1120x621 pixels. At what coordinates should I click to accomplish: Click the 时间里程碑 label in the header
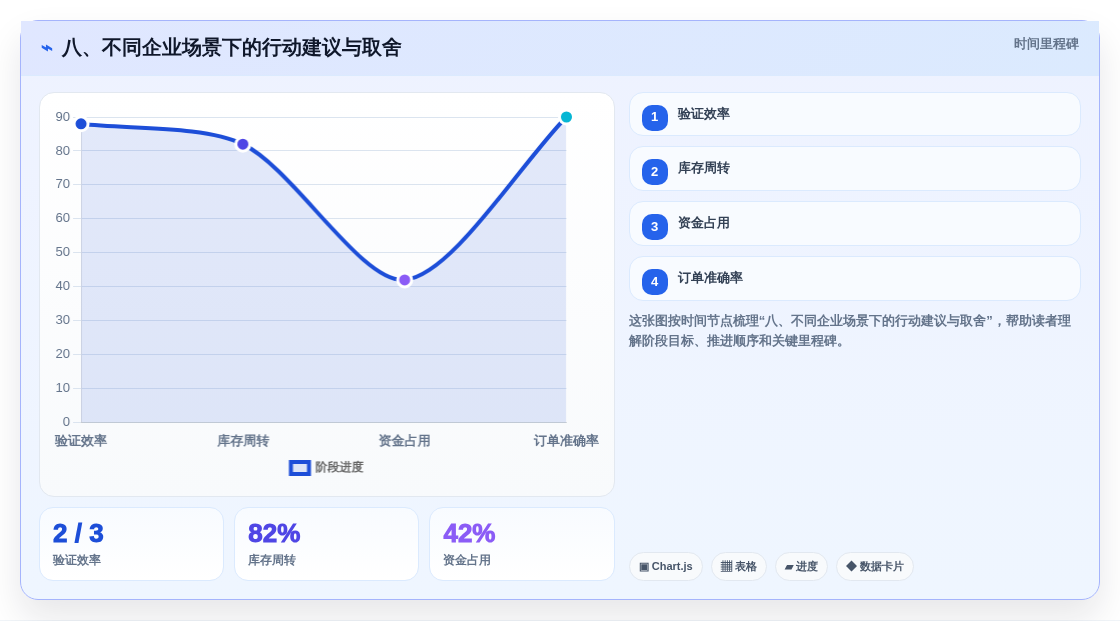[1046, 44]
